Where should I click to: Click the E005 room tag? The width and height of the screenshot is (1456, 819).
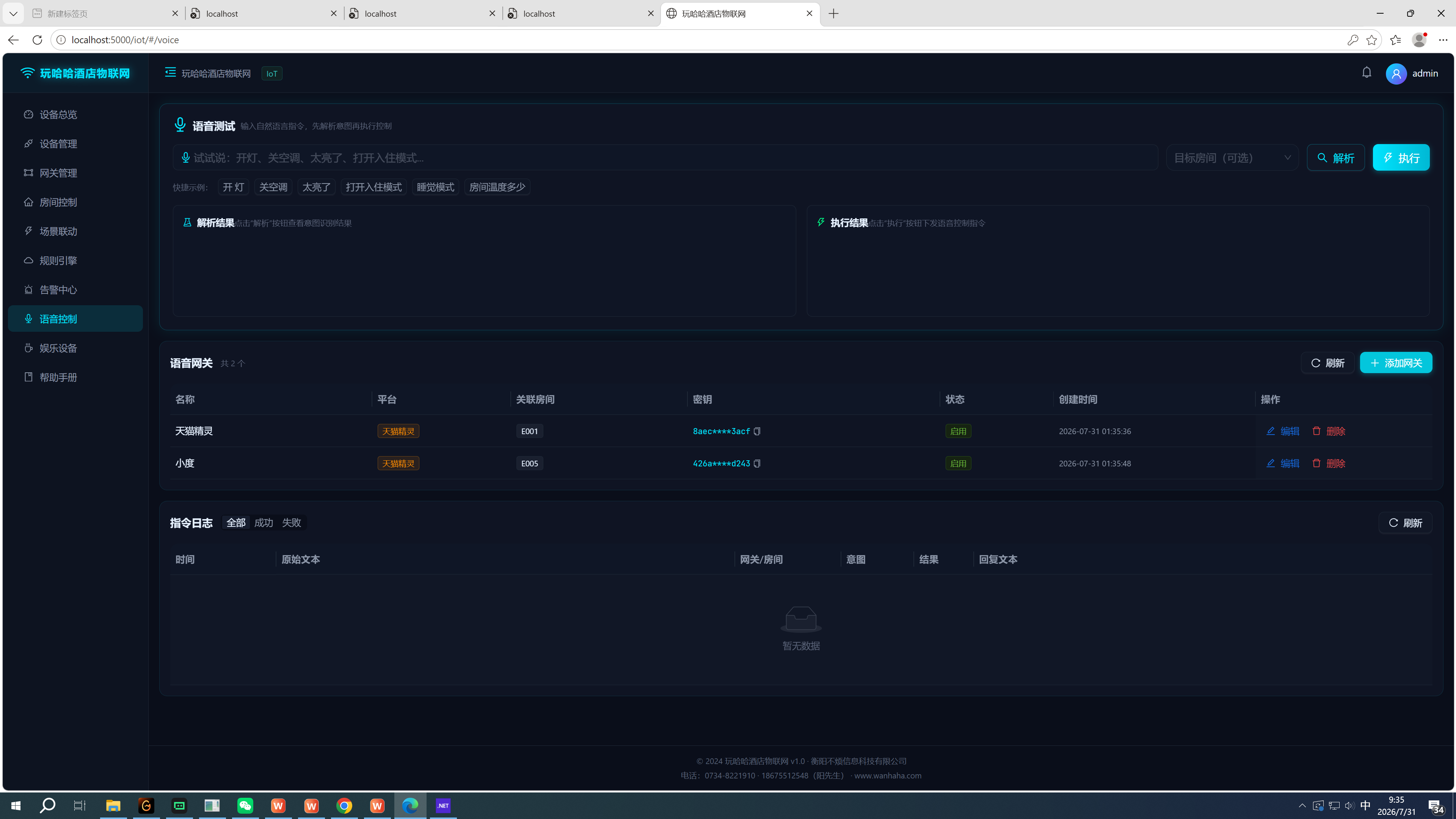click(x=530, y=463)
